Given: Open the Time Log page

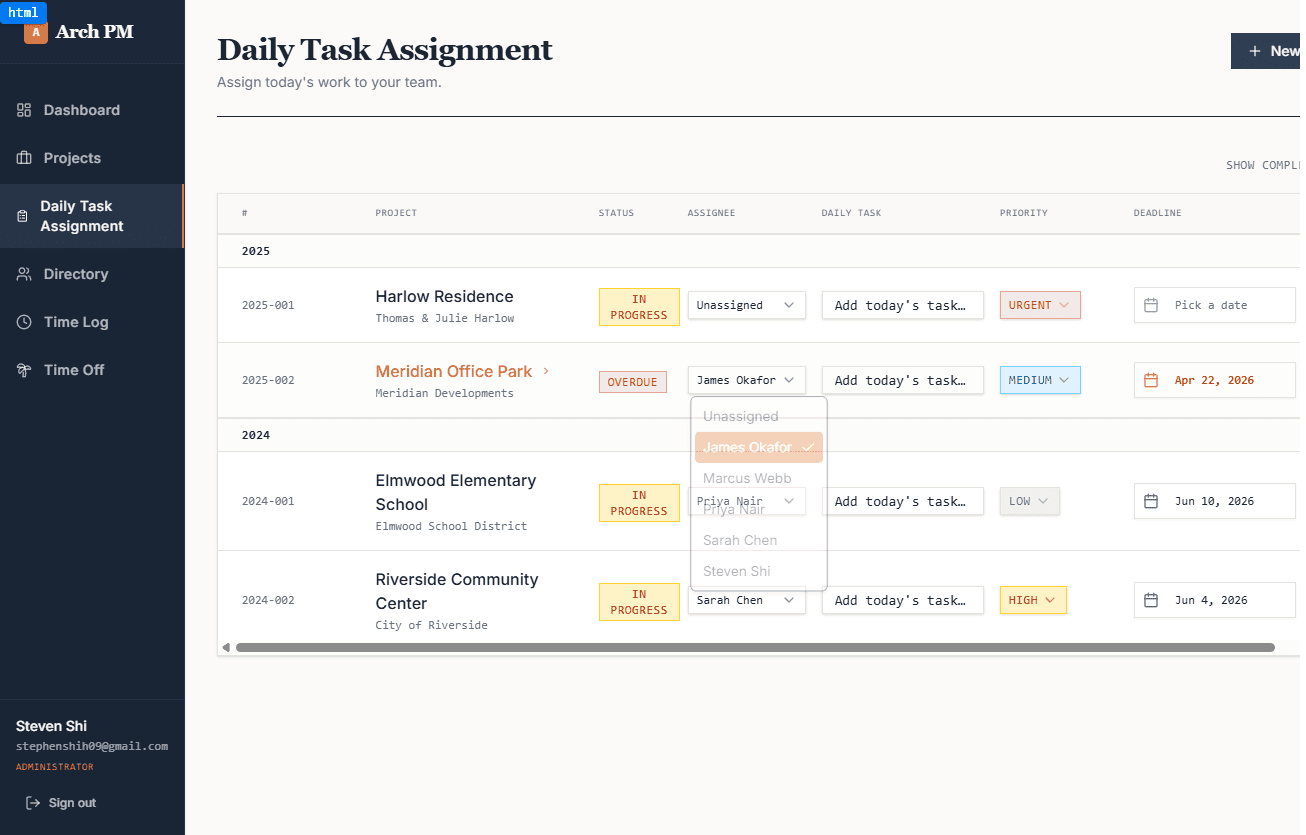Looking at the screenshot, I should (92, 322).
